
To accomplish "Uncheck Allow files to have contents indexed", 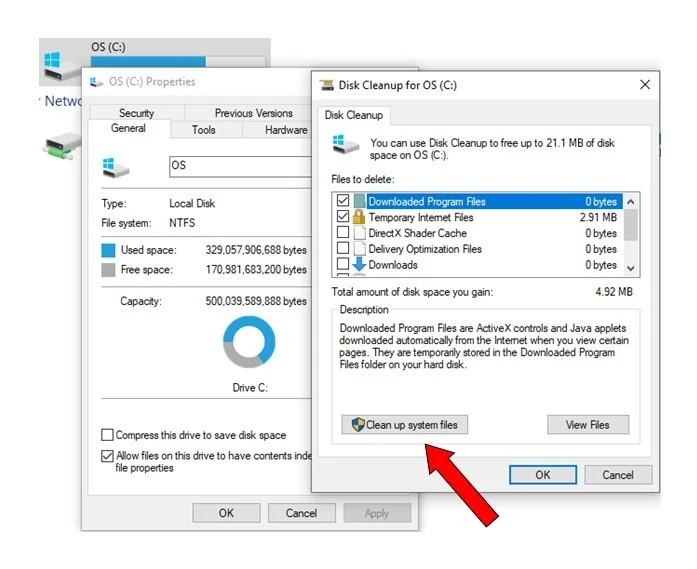I will coord(107,456).
